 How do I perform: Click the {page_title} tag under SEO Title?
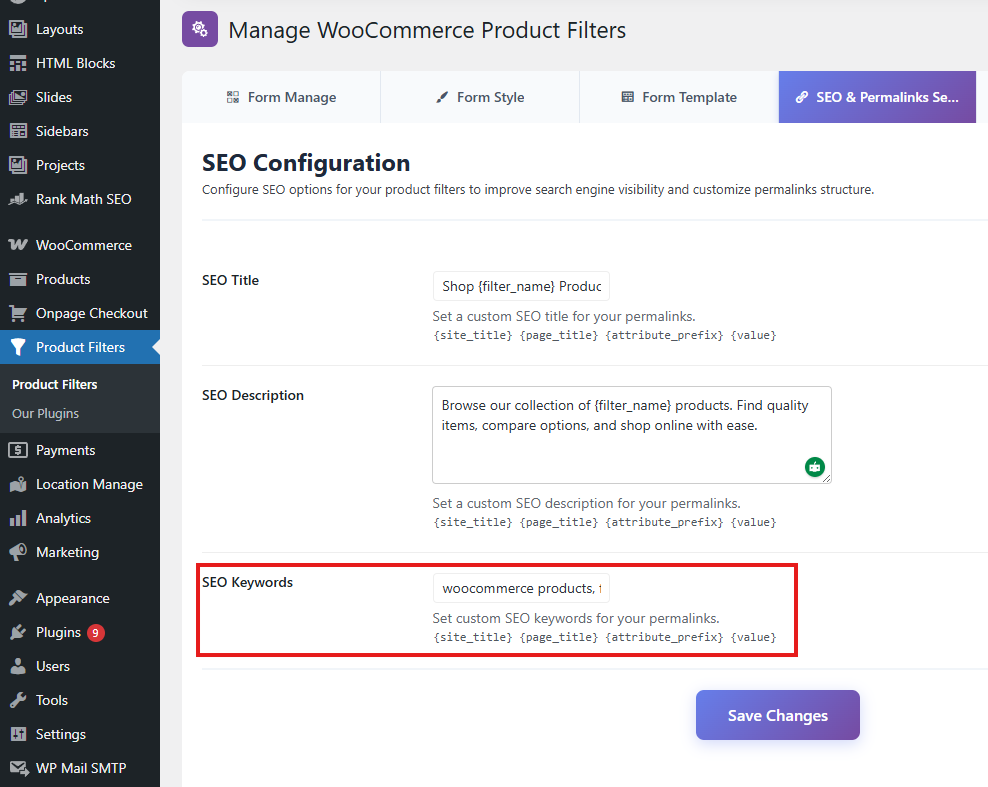click(x=558, y=335)
